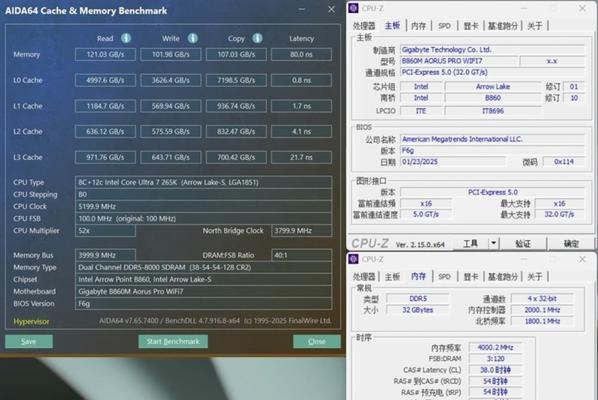598x400 pixels.
Task: Click the Read info icon
Action: [x=126, y=38]
